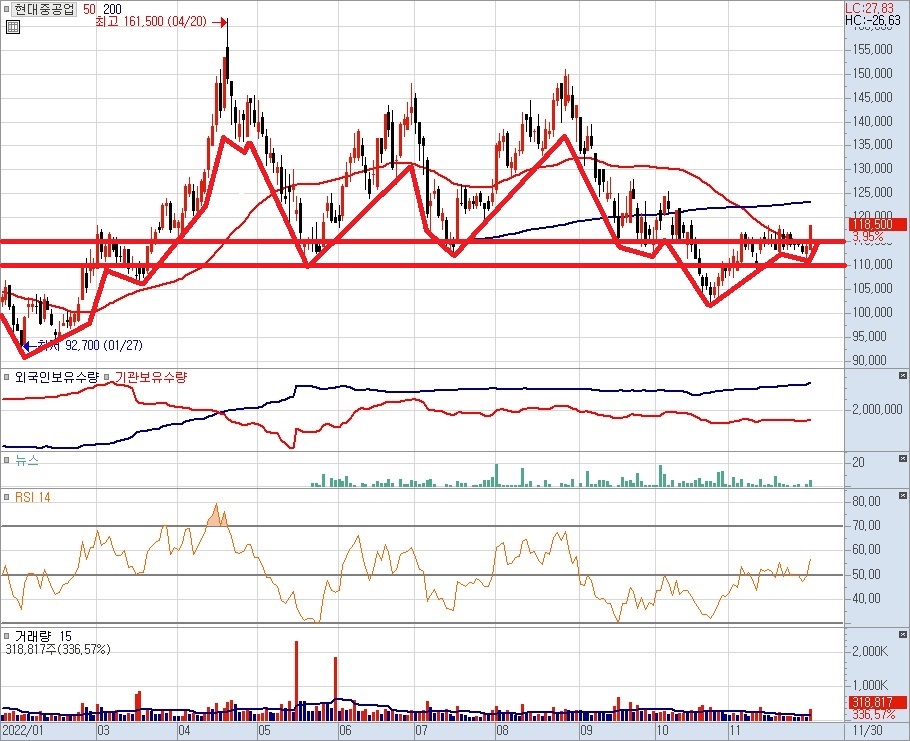This screenshot has height=741, width=910.
Task: Toggle the 외국인보유수량 series marker
Action: (x=7, y=377)
